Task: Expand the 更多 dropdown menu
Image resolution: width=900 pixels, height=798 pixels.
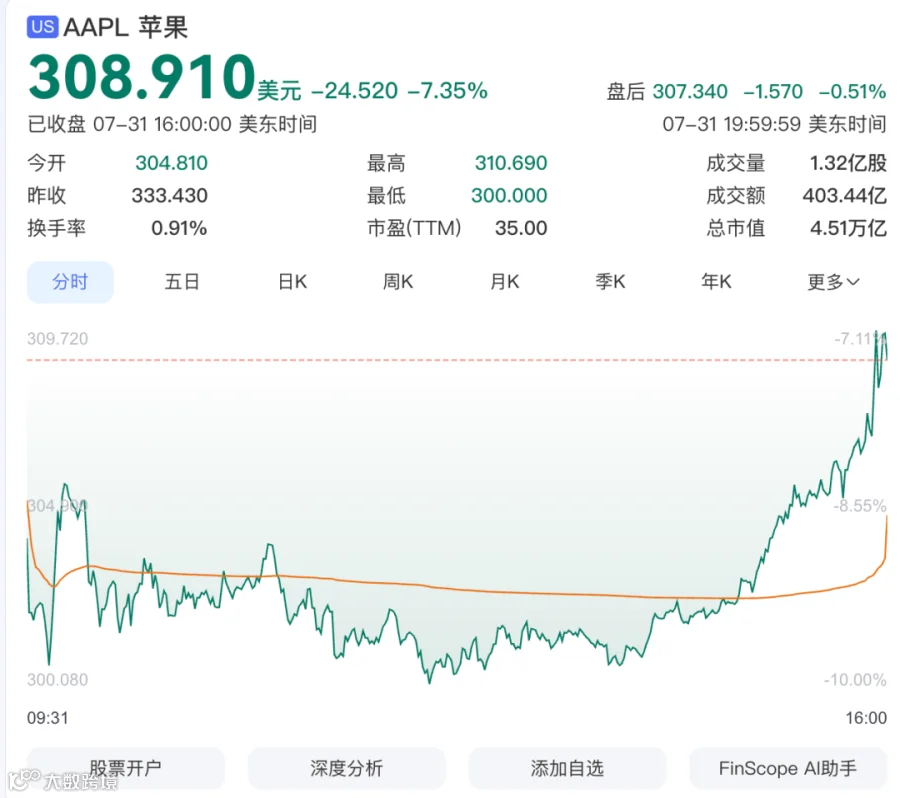Action: tap(833, 282)
